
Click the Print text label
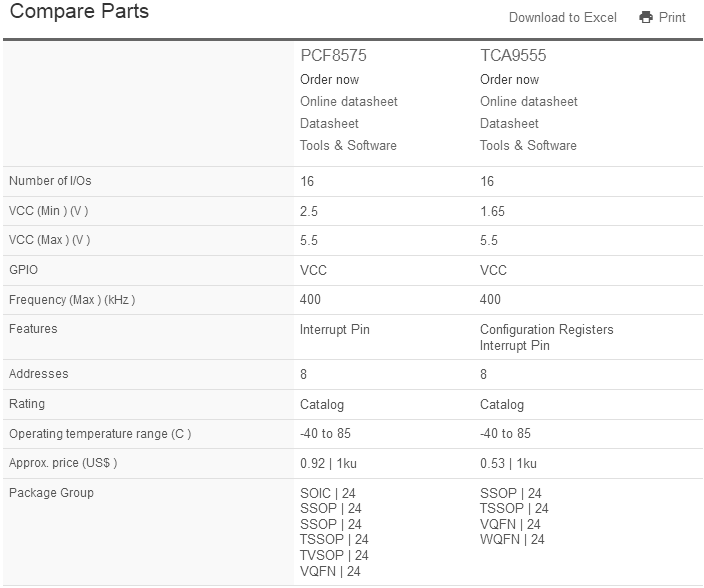[x=672, y=17]
